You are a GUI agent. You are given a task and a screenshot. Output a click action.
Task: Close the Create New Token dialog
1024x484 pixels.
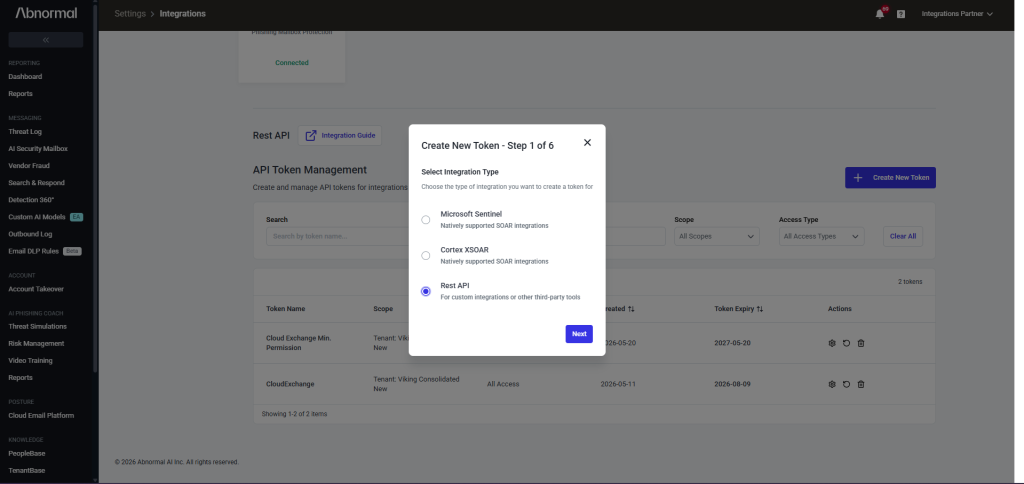pos(587,142)
